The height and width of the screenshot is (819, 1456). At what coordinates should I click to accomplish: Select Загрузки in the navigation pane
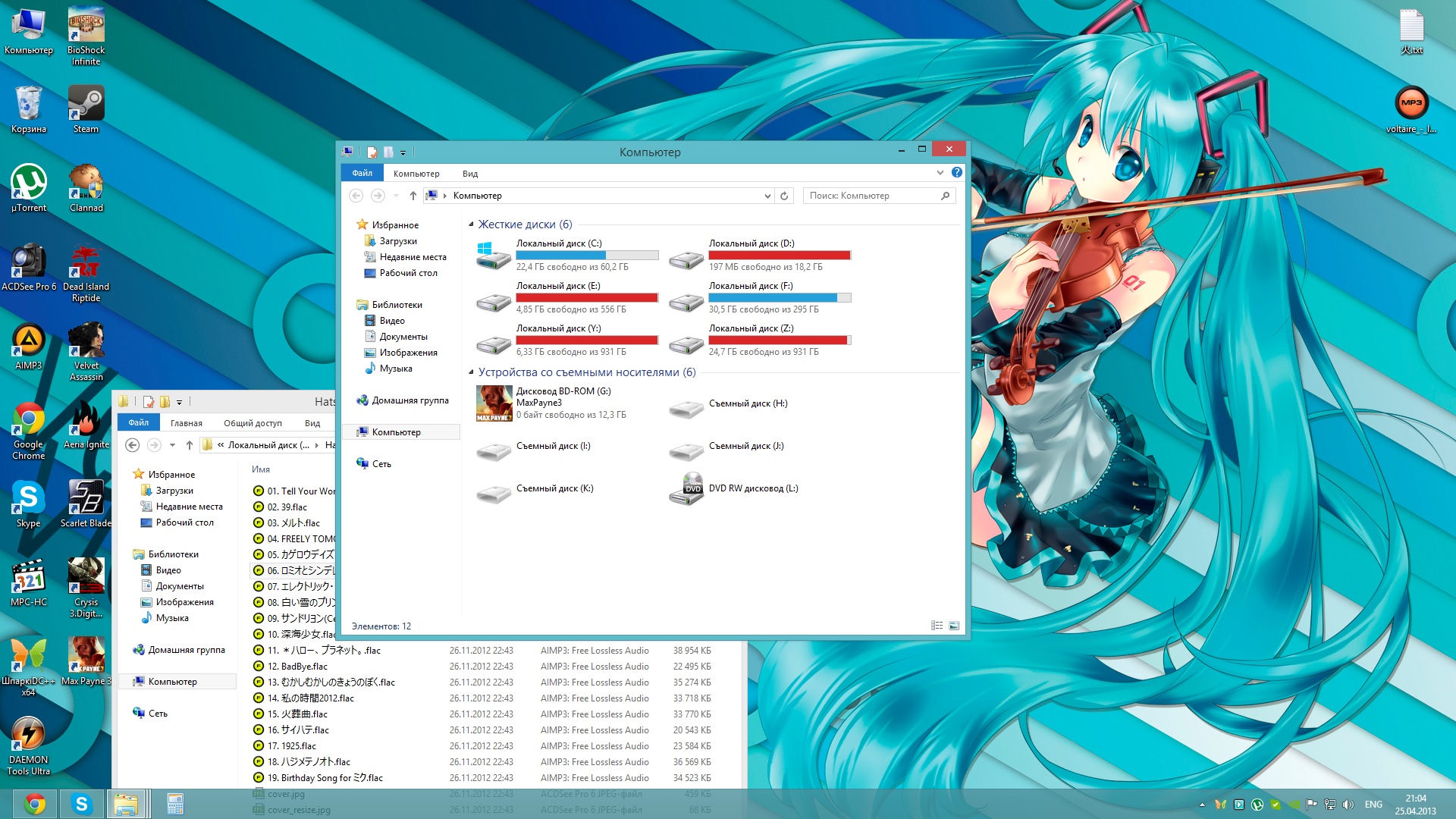(x=397, y=241)
